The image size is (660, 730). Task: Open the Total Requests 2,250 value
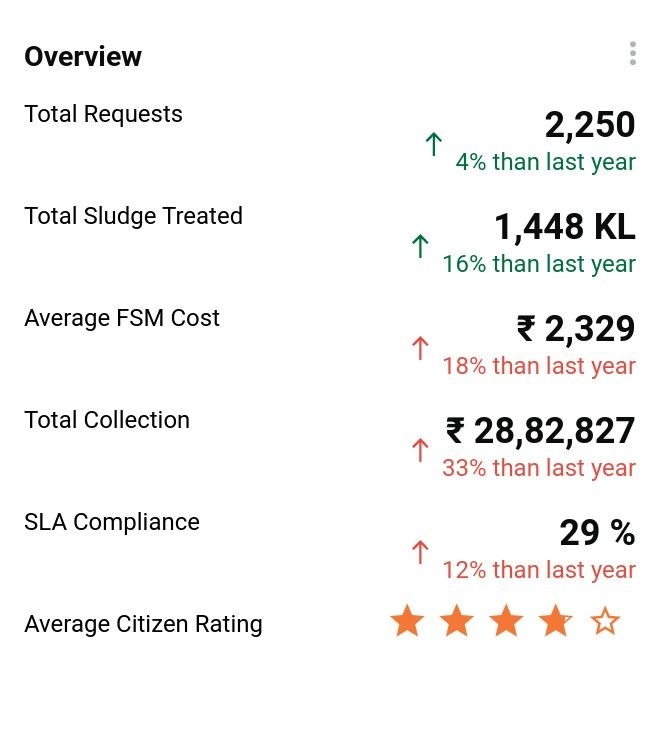pyautogui.click(x=589, y=125)
